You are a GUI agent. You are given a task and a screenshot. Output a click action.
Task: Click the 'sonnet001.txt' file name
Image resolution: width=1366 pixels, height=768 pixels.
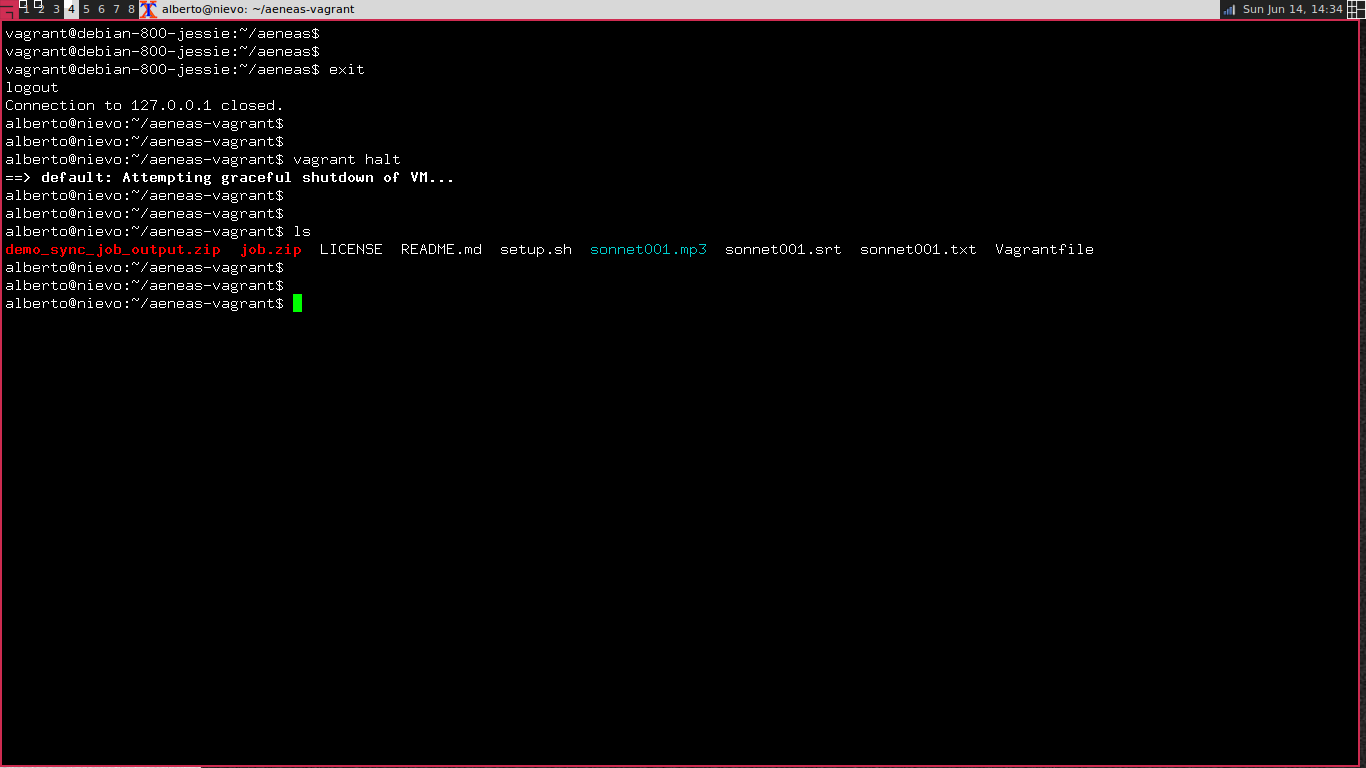[x=918, y=249]
